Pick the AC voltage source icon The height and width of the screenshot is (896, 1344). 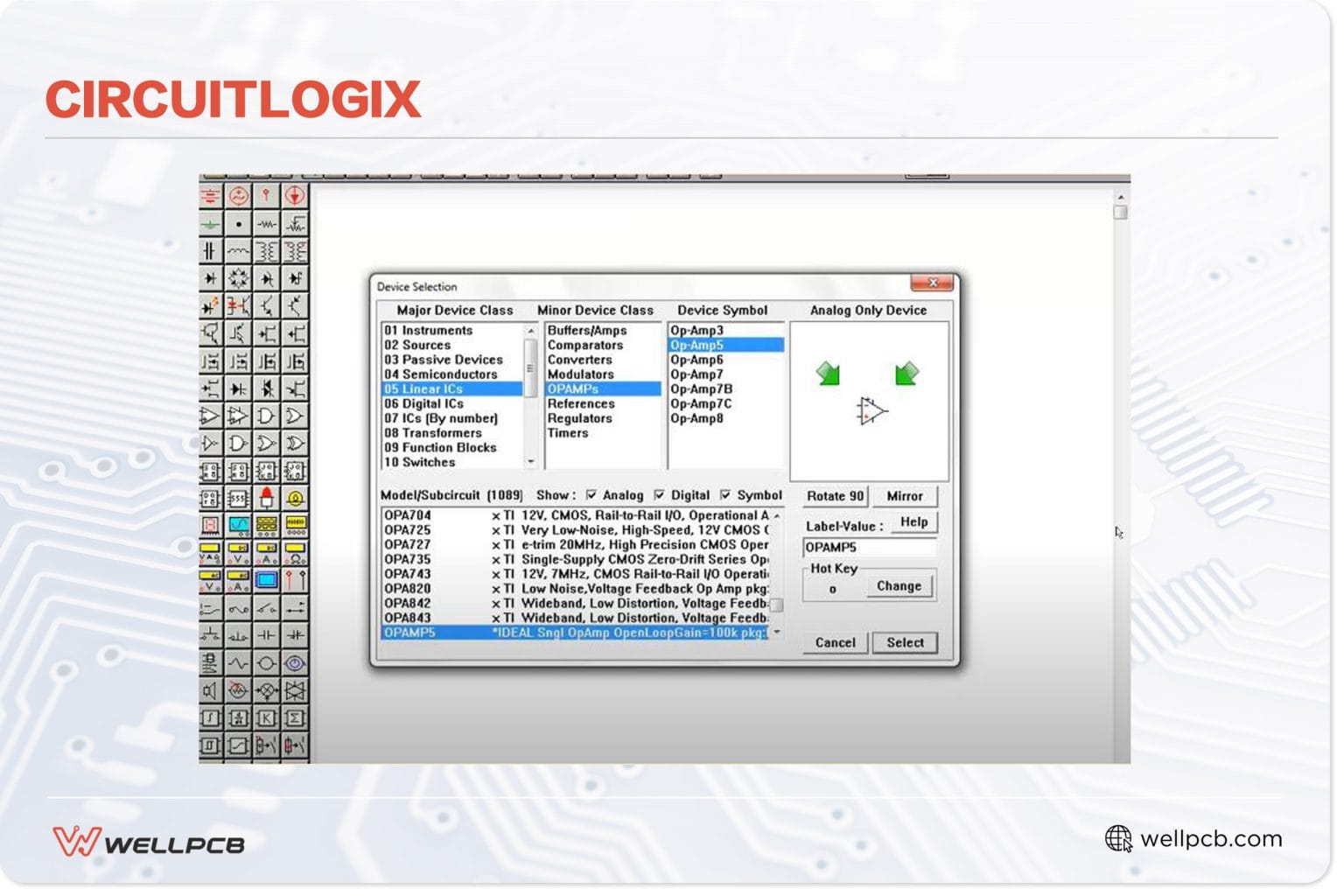tap(236, 196)
